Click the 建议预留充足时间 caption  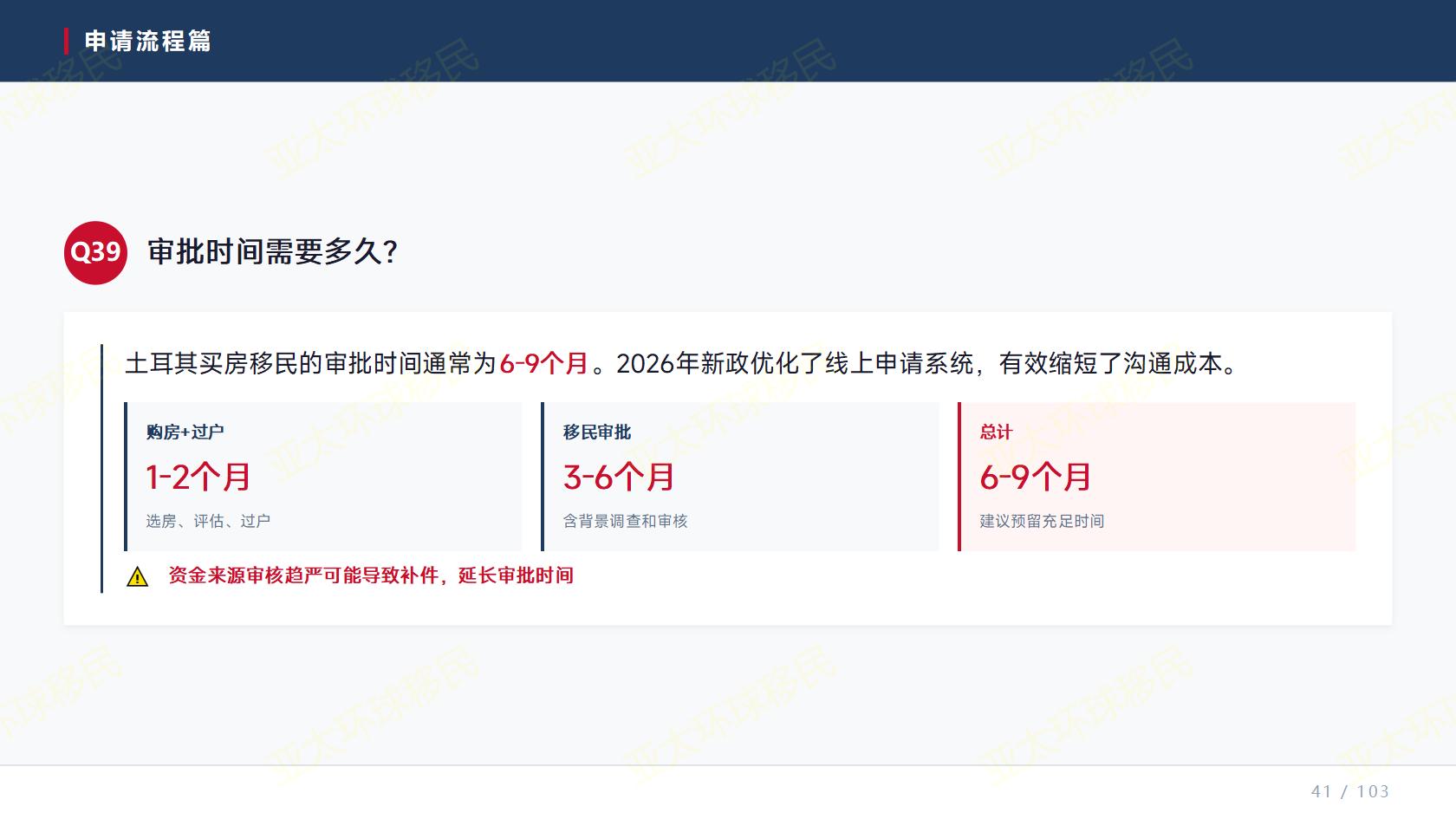[x=1042, y=521]
